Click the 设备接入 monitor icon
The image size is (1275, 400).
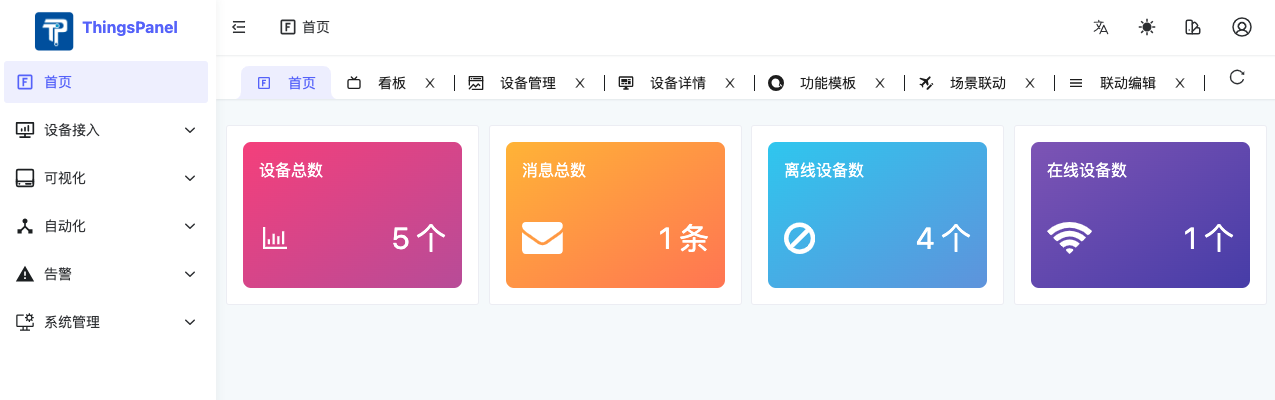tap(26, 130)
